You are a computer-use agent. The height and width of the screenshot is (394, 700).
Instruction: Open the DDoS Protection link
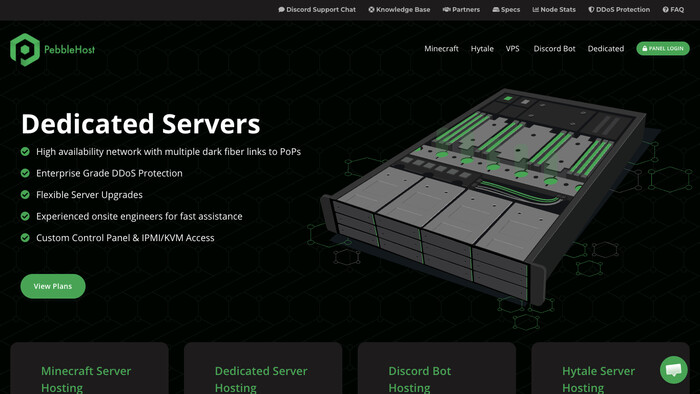click(x=619, y=9)
